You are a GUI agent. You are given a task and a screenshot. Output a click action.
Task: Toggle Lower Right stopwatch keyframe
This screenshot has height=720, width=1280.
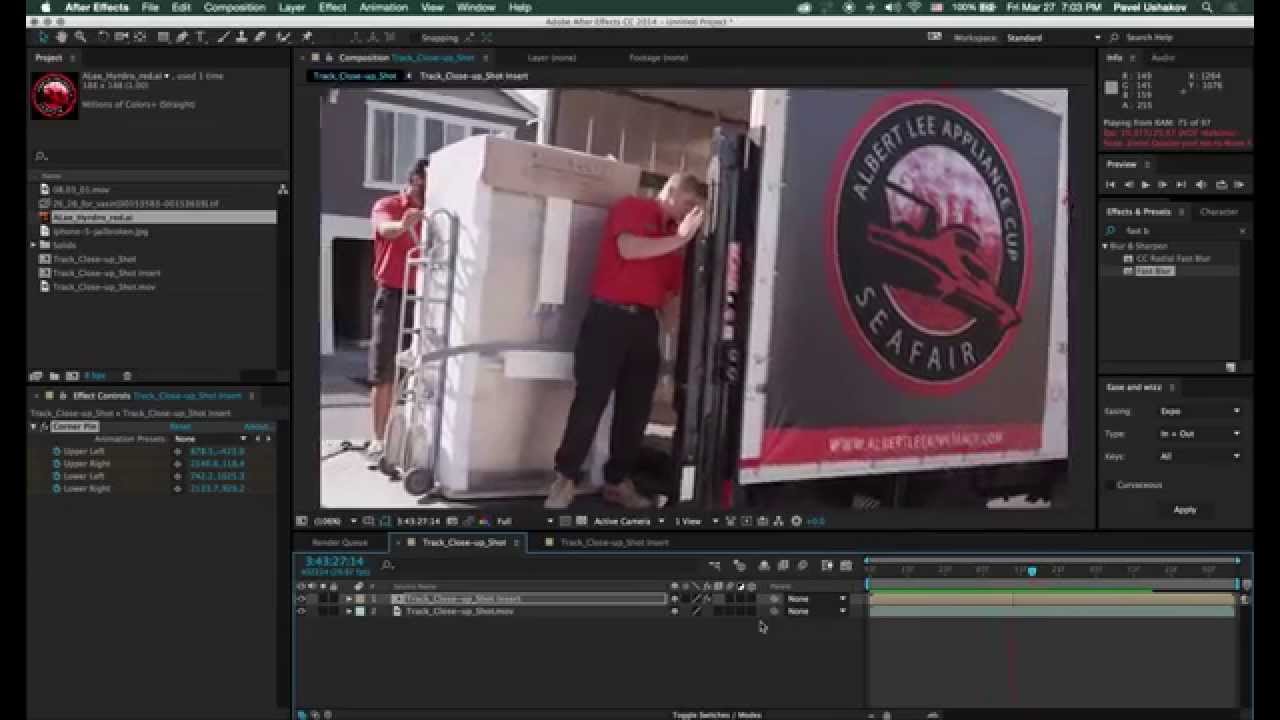[x=57, y=489]
